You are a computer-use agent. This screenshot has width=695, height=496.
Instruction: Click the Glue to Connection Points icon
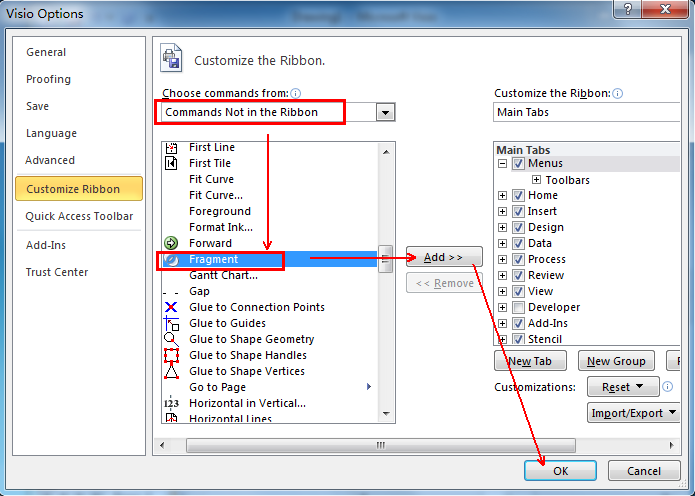click(x=171, y=307)
